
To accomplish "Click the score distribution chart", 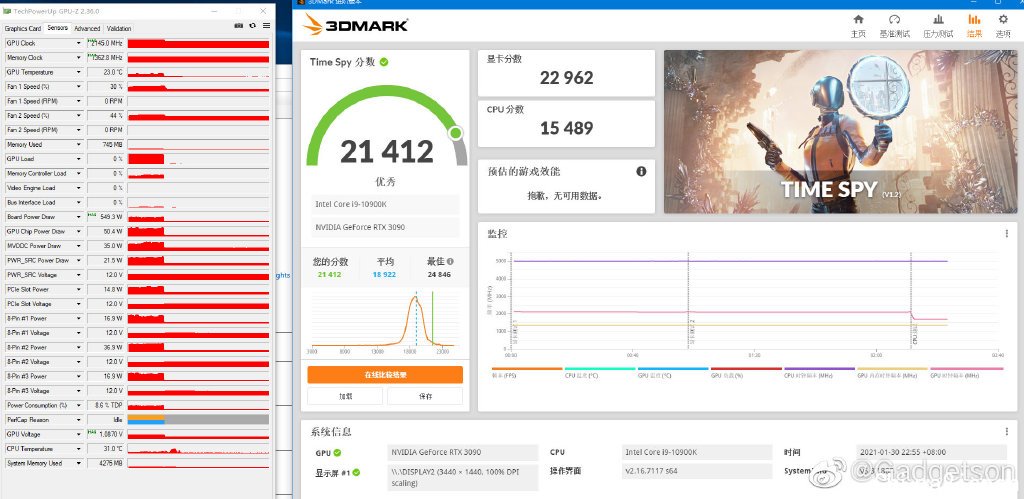I will 384,321.
